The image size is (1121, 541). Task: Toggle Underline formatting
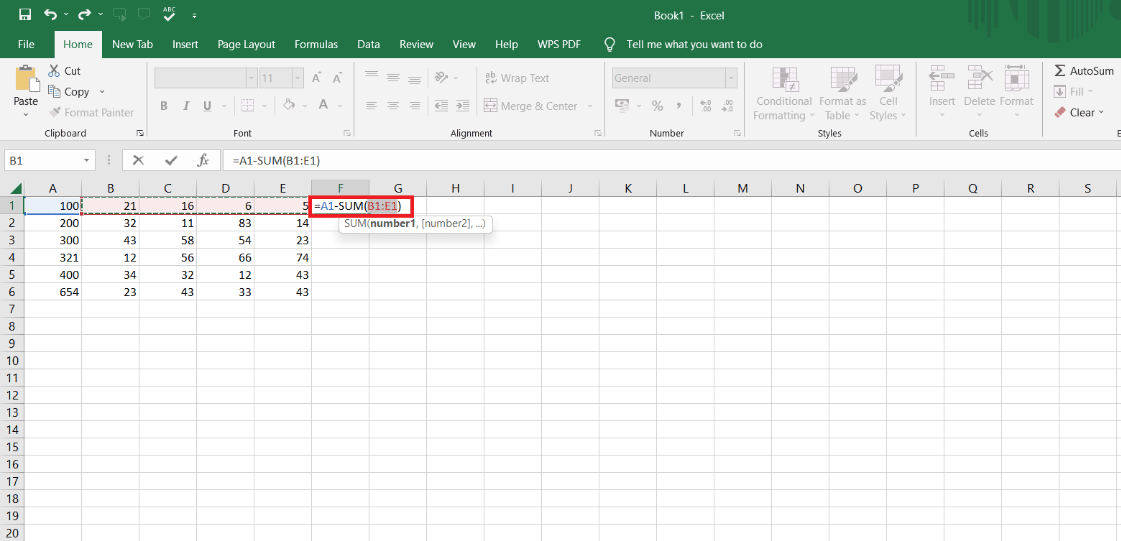[207, 106]
